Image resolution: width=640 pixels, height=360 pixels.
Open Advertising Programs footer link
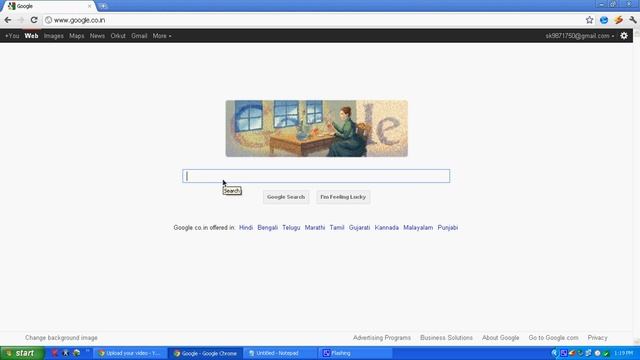point(382,338)
